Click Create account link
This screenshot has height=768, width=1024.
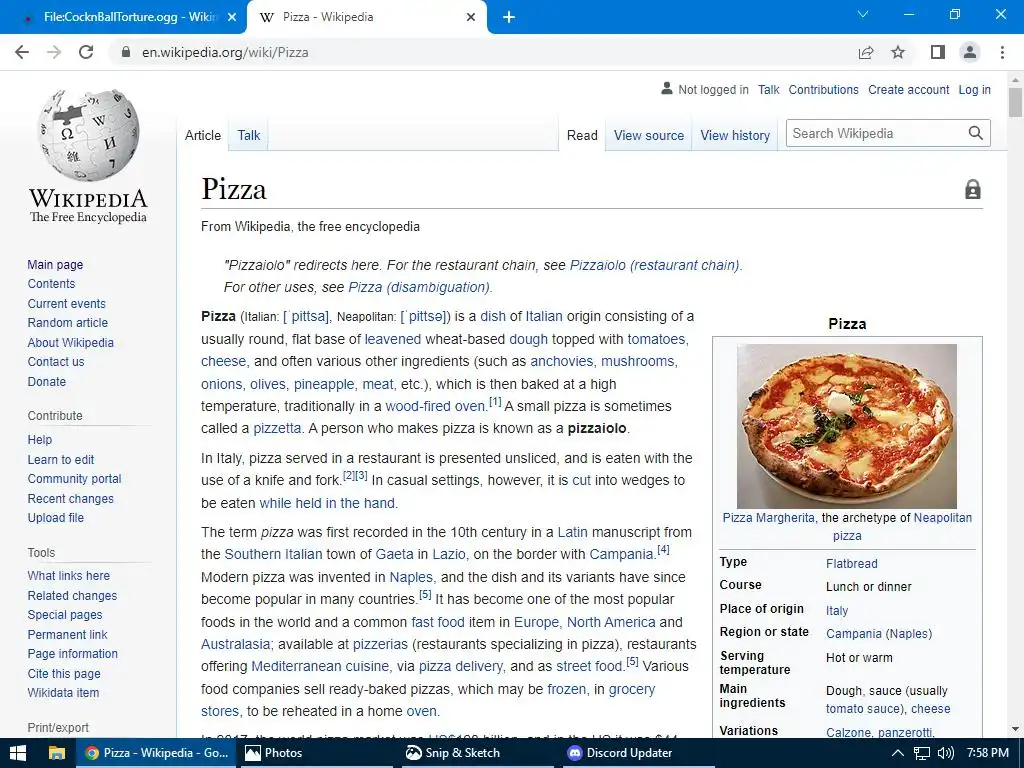[x=908, y=89]
